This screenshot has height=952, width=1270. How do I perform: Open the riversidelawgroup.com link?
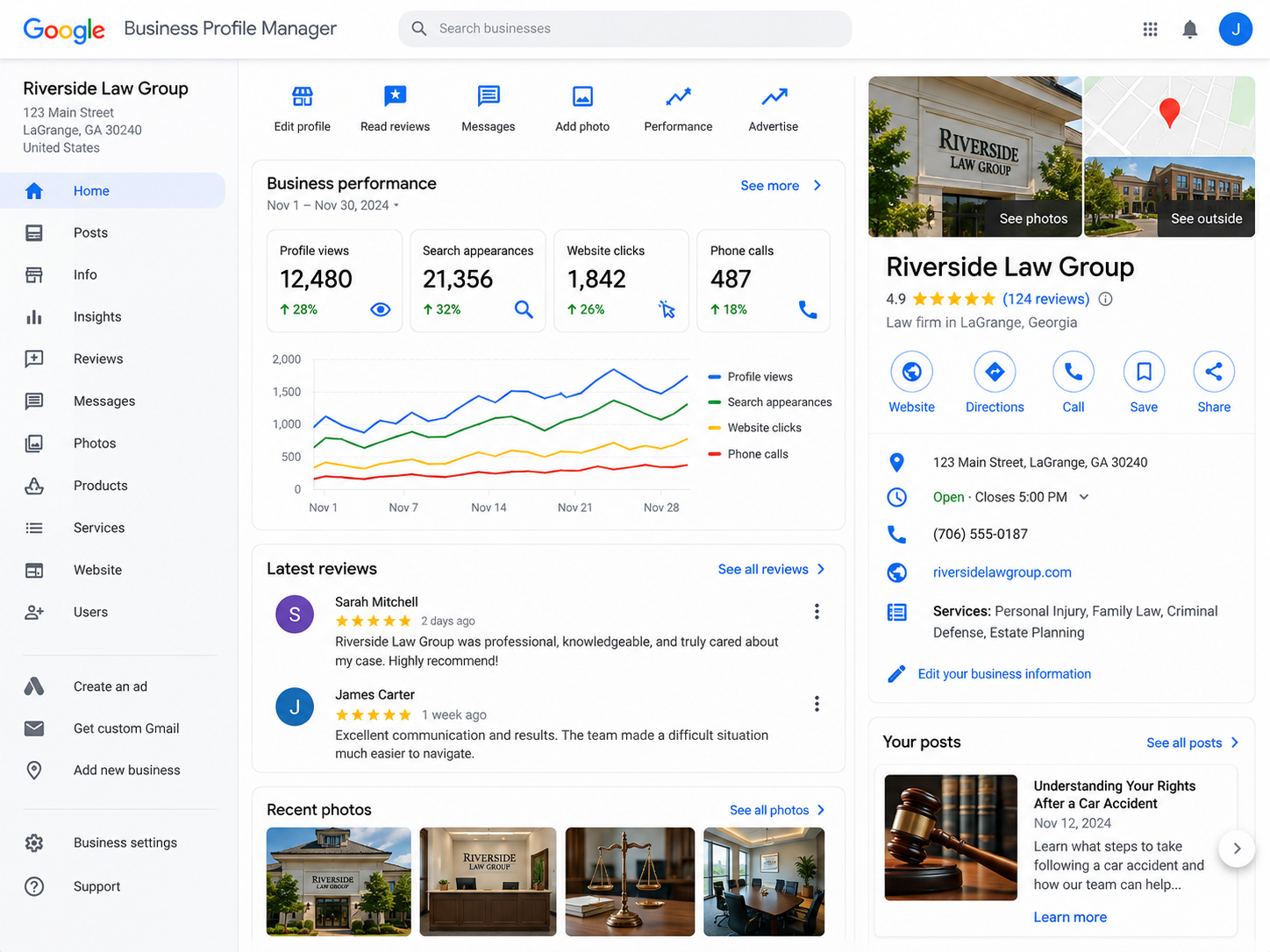click(x=1002, y=572)
